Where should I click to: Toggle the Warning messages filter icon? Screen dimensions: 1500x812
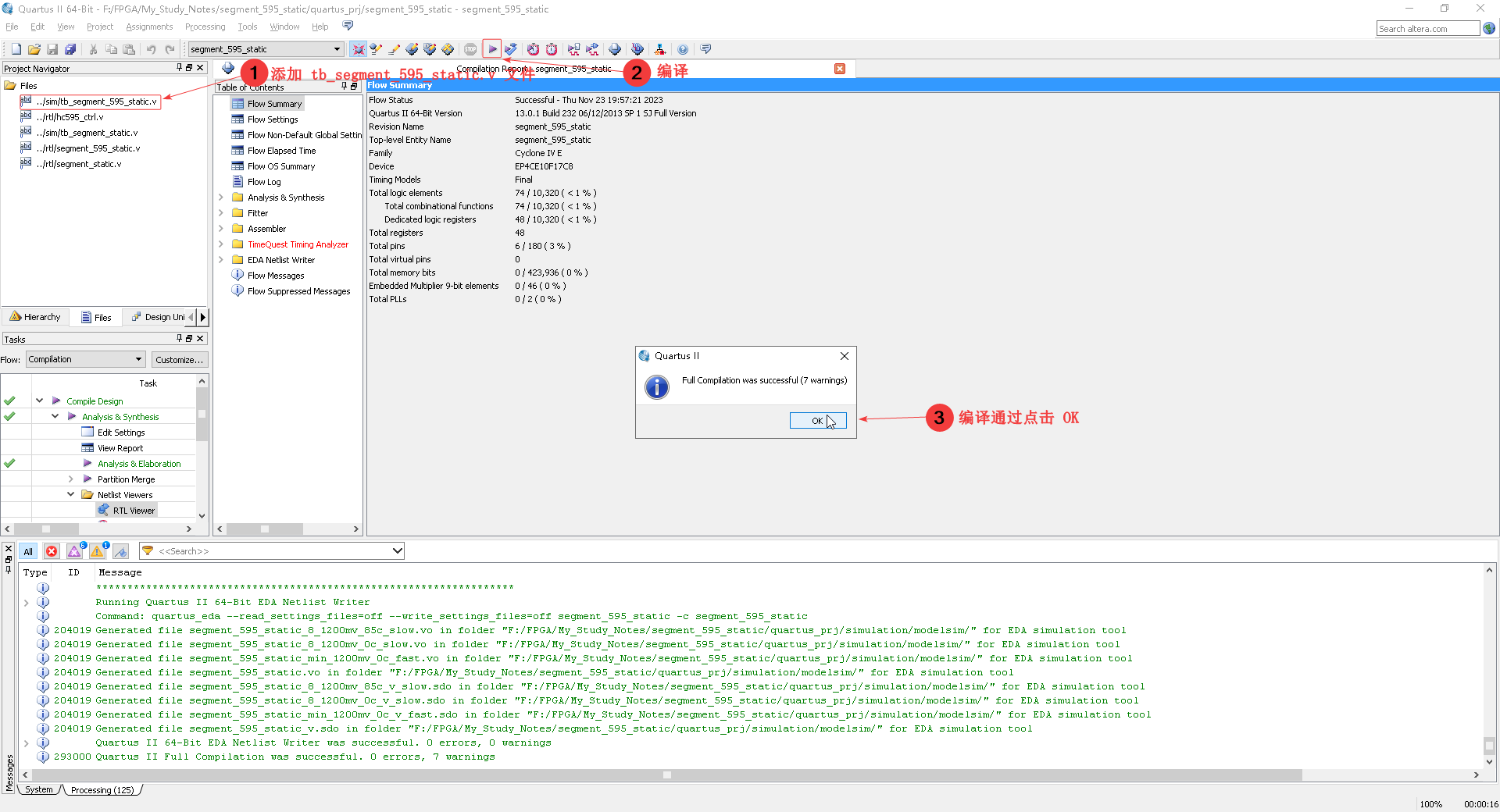pyautogui.click(x=98, y=551)
